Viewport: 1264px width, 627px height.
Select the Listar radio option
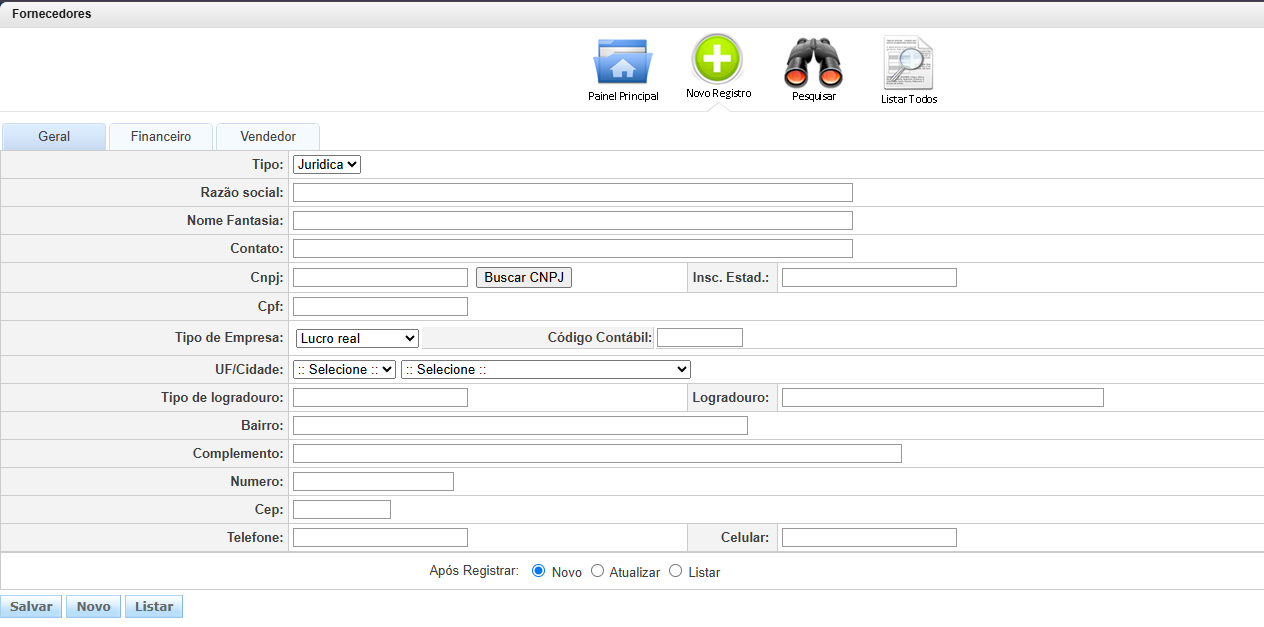[x=676, y=571]
